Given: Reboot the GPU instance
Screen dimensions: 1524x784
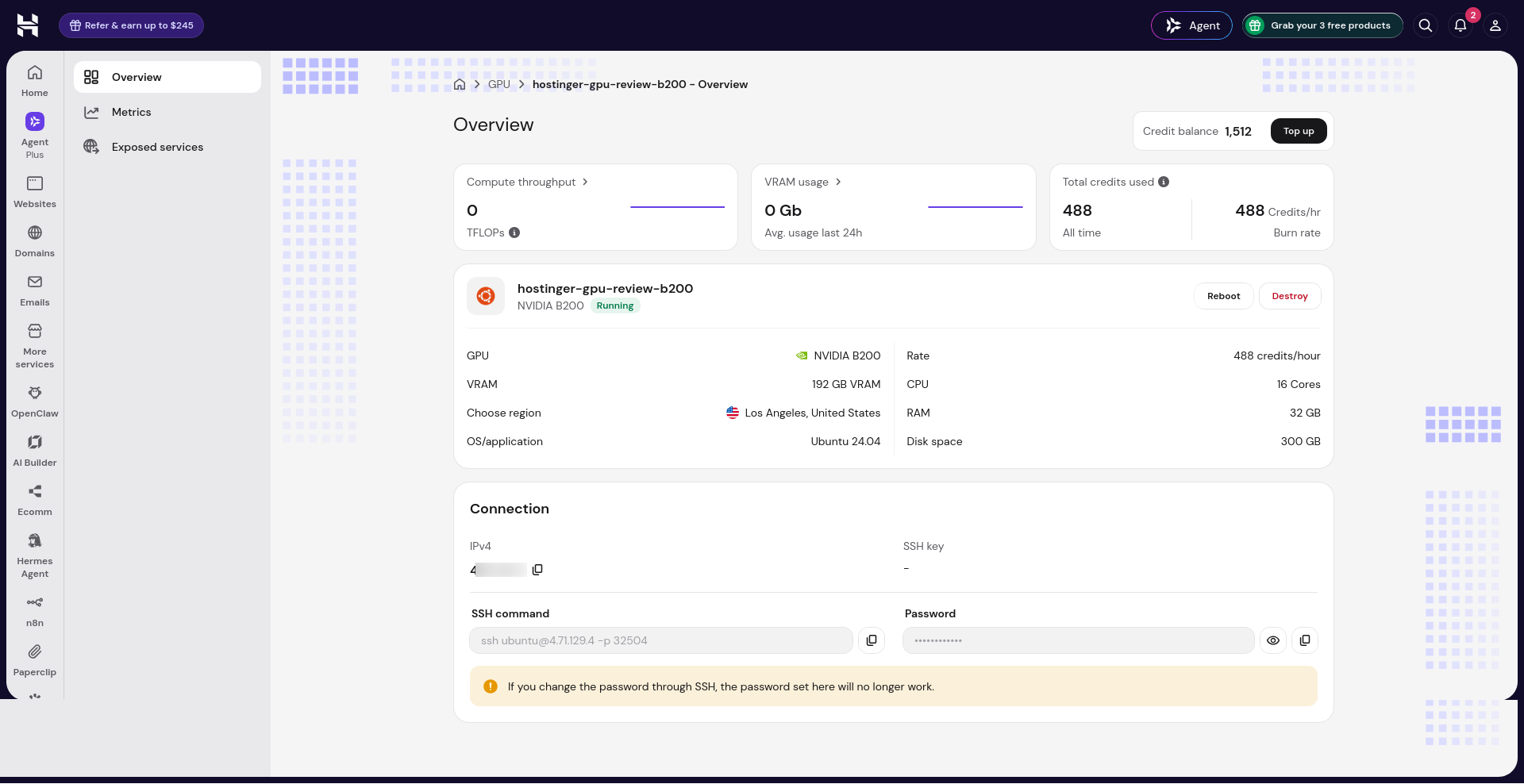Looking at the screenshot, I should (x=1223, y=296).
